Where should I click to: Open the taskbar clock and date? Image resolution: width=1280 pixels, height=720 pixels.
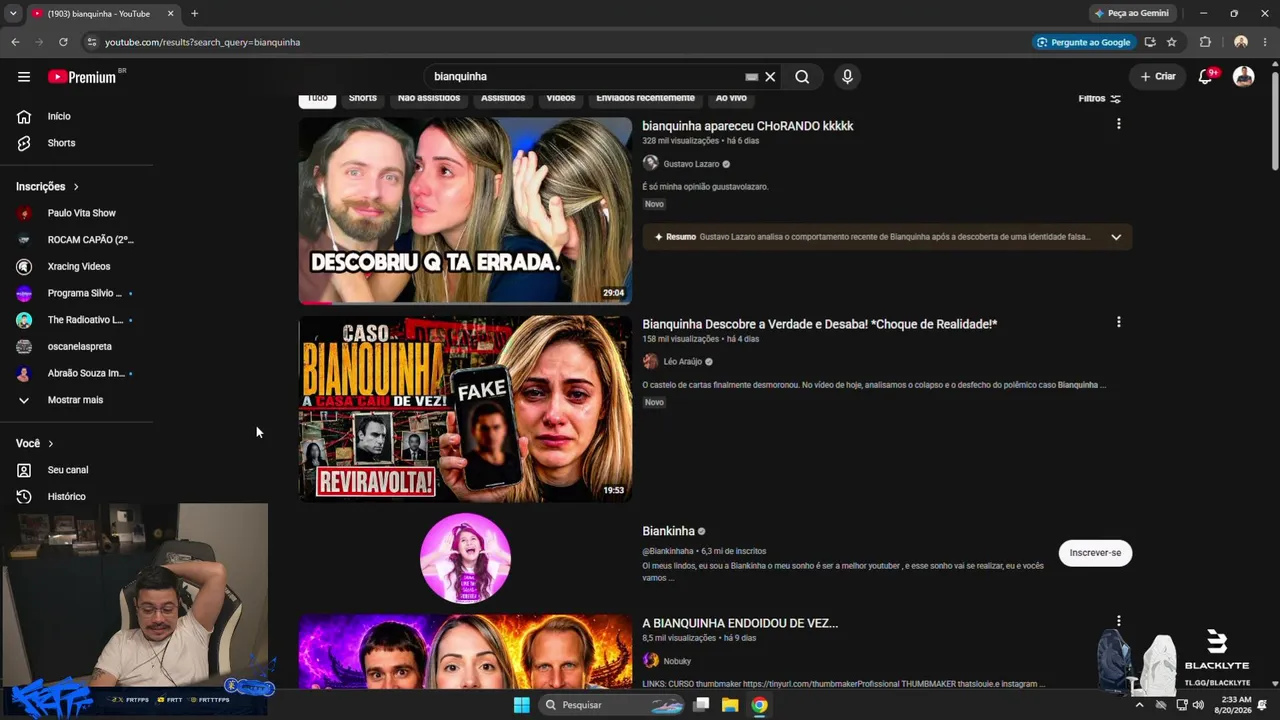pyautogui.click(x=1235, y=705)
